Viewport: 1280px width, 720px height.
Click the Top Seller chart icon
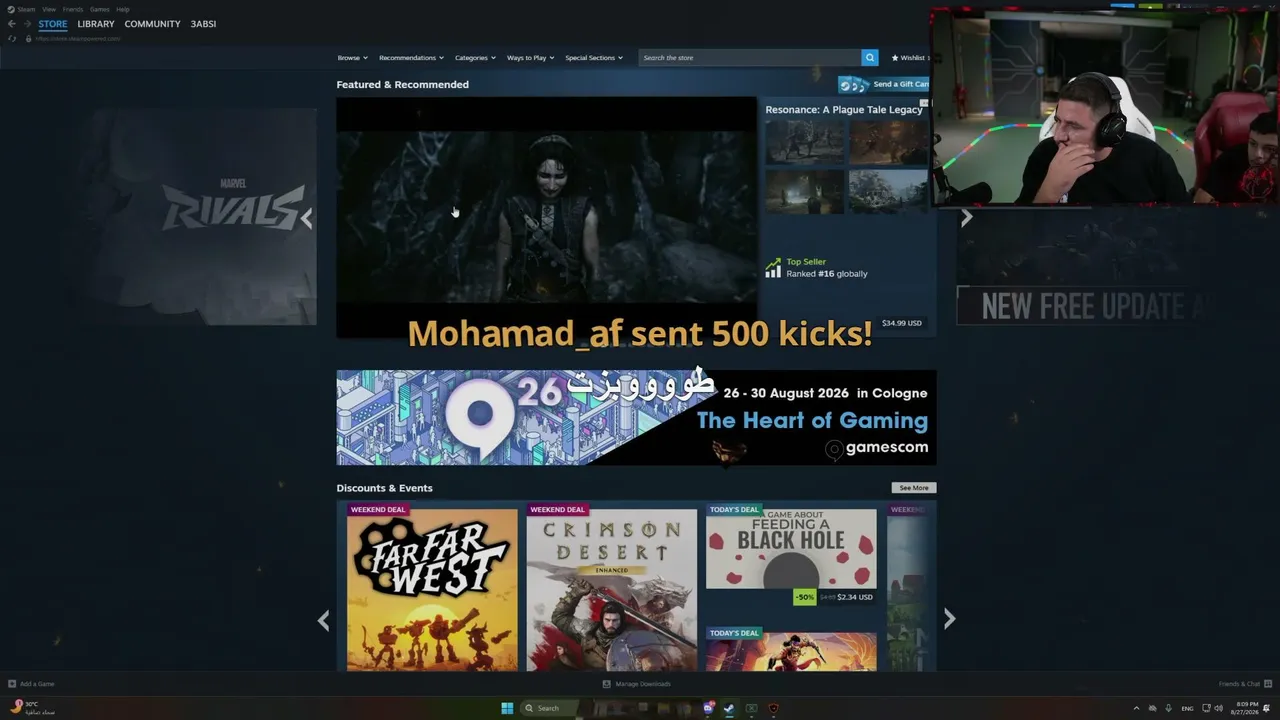tap(773, 268)
